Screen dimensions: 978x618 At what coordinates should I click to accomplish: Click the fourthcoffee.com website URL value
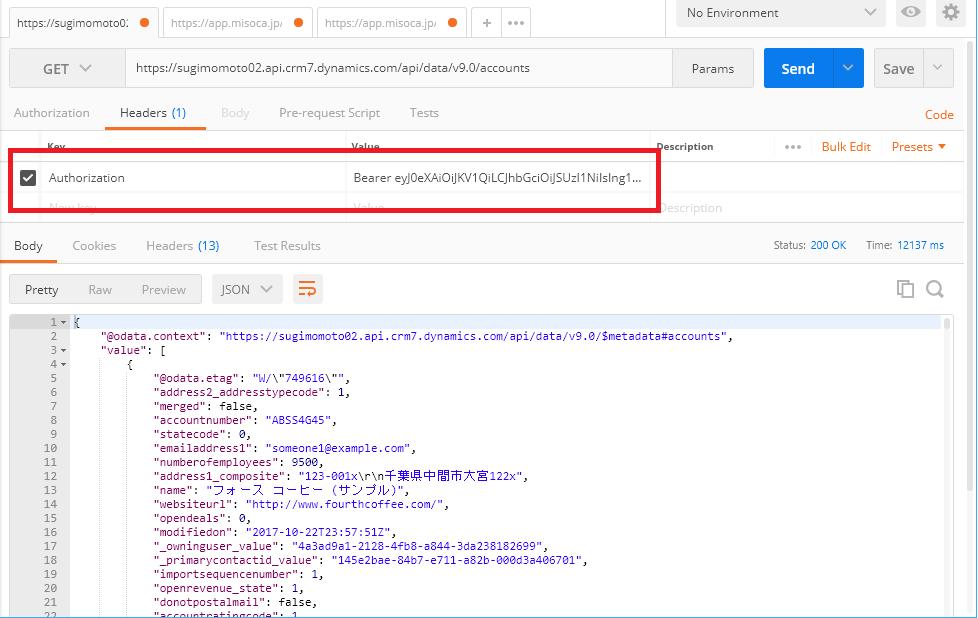pyautogui.click(x=344, y=505)
